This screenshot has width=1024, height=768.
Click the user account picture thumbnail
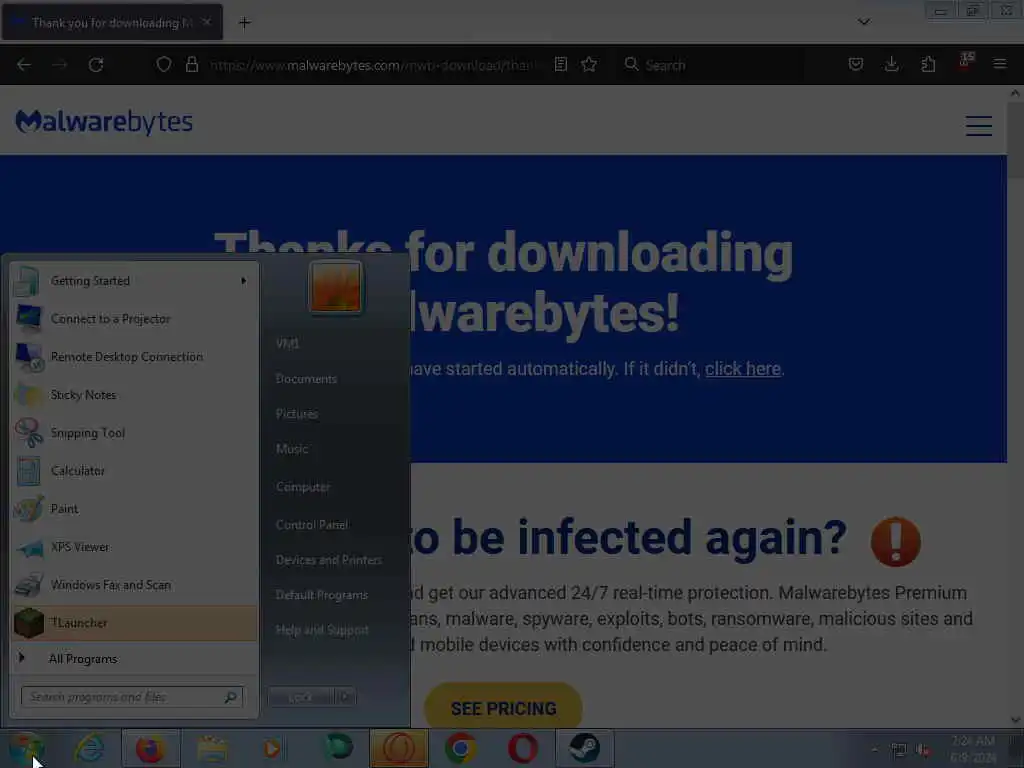(x=336, y=287)
